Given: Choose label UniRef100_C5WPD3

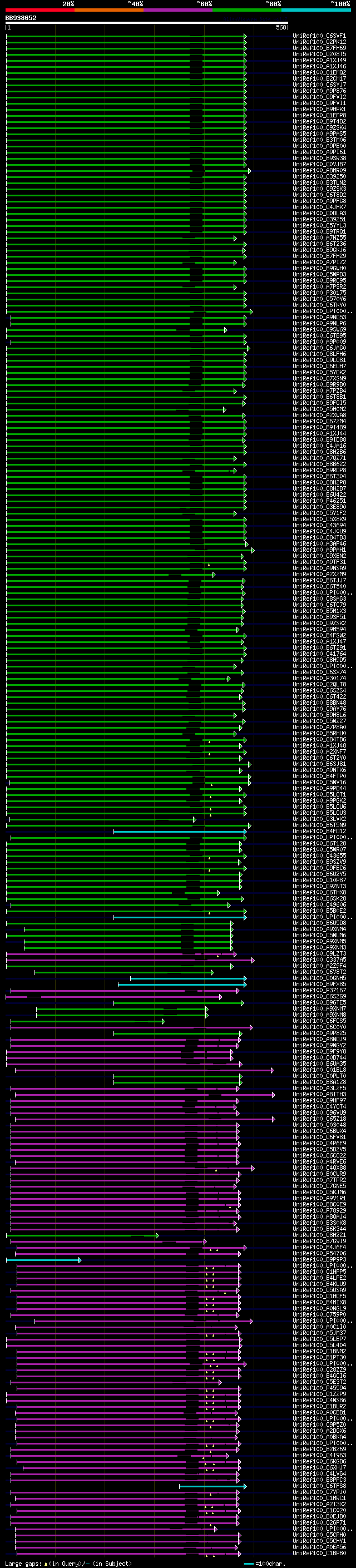Looking at the screenshot, I should tap(319, 275).
